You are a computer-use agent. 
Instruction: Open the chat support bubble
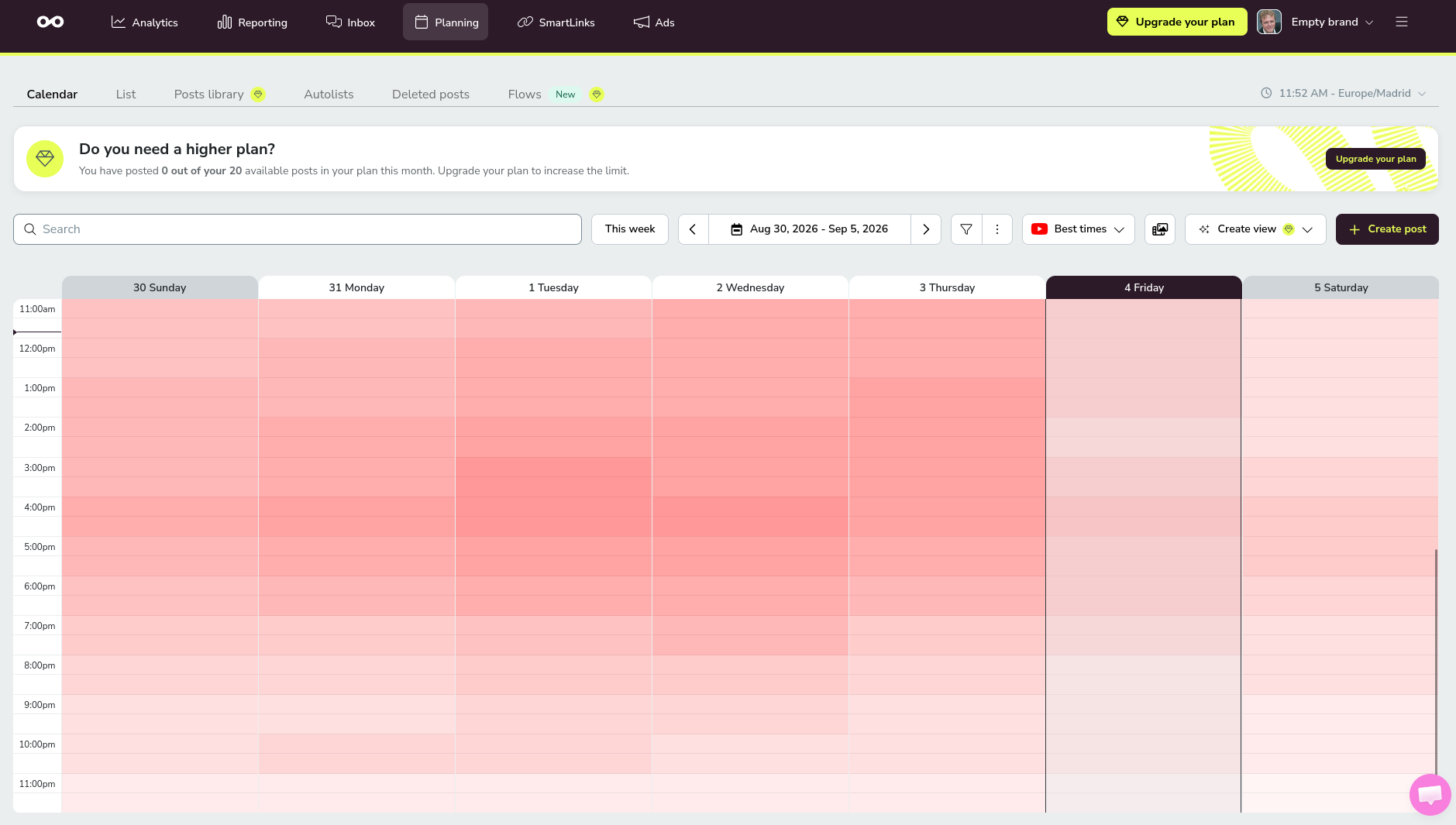[x=1430, y=794]
